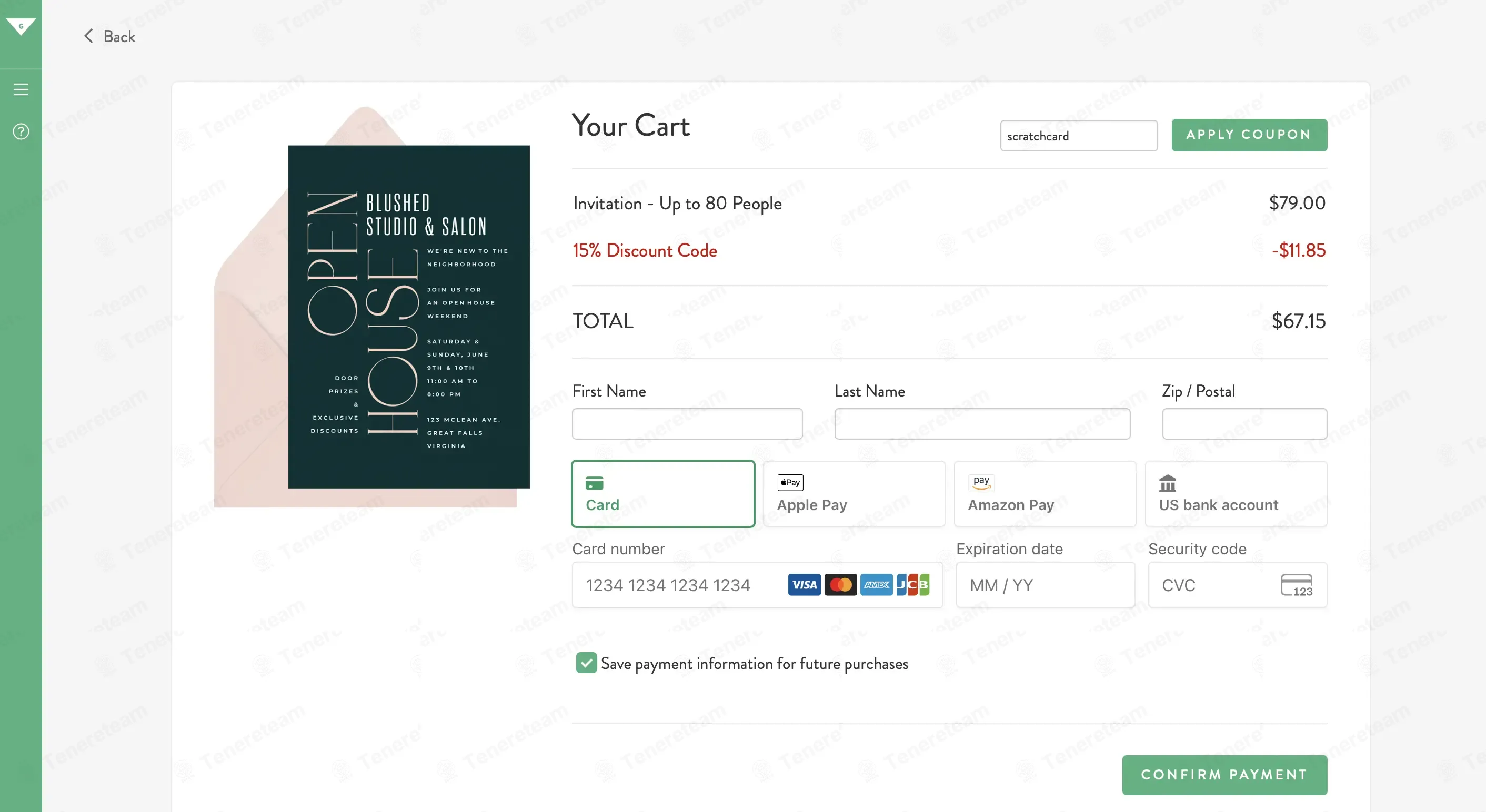Click the Confirm Payment button

coord(1224,775)
